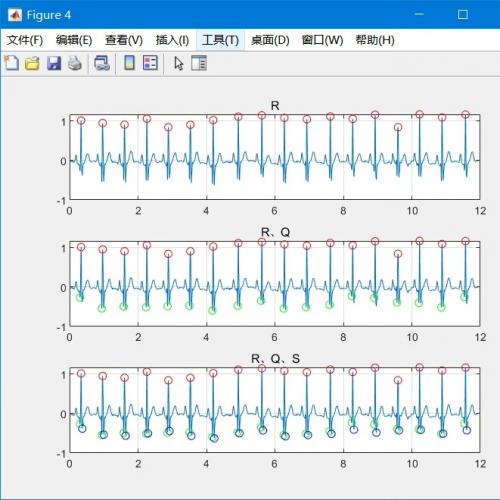Screen dimensions: 500x500
Task: Click y-axis label -1 of bottom plot
Action: tap(61, 454)
